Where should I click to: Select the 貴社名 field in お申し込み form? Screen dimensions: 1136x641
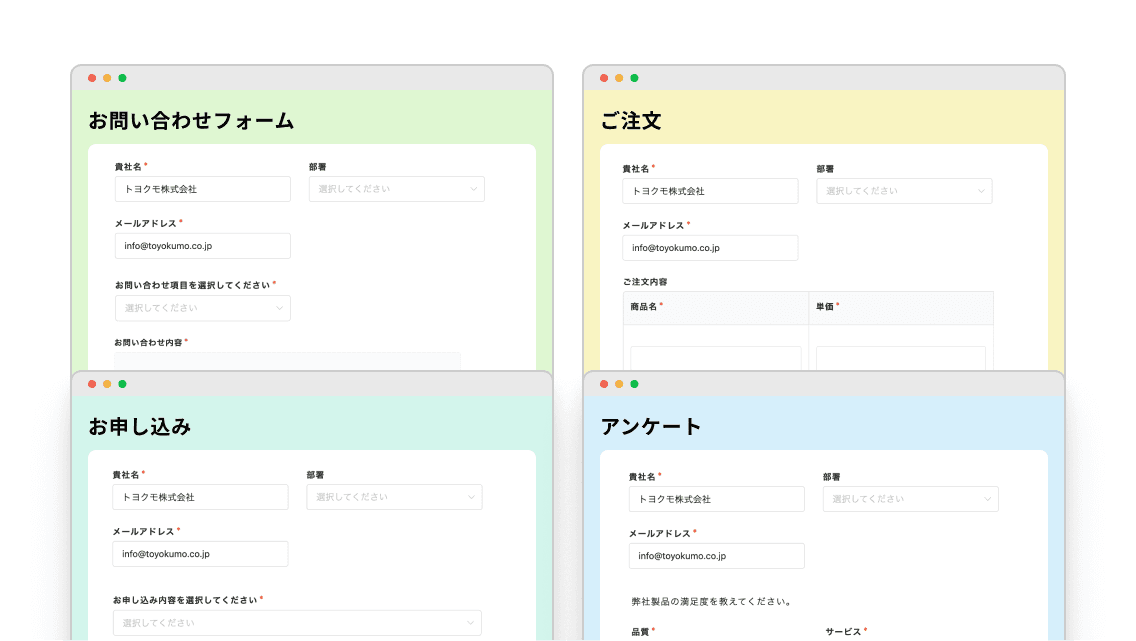click(200, 497)
